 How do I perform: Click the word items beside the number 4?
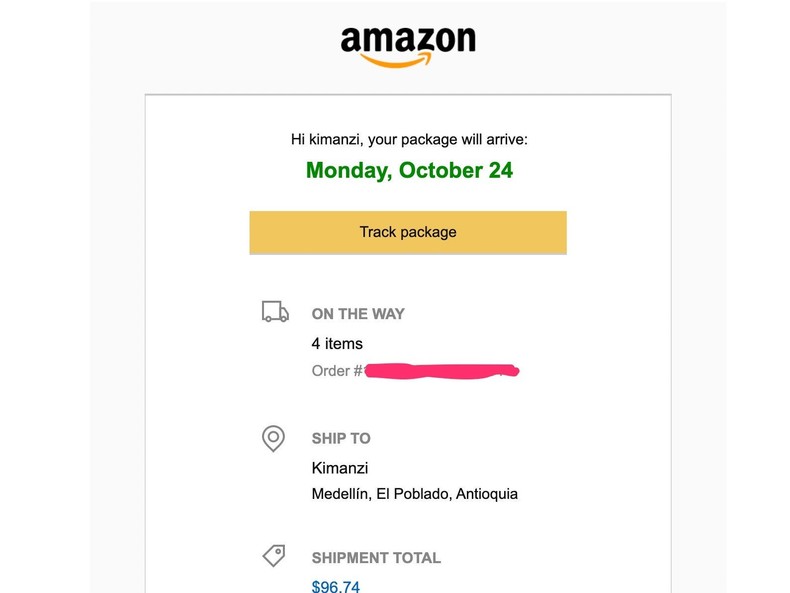click(x=344, y=344)
